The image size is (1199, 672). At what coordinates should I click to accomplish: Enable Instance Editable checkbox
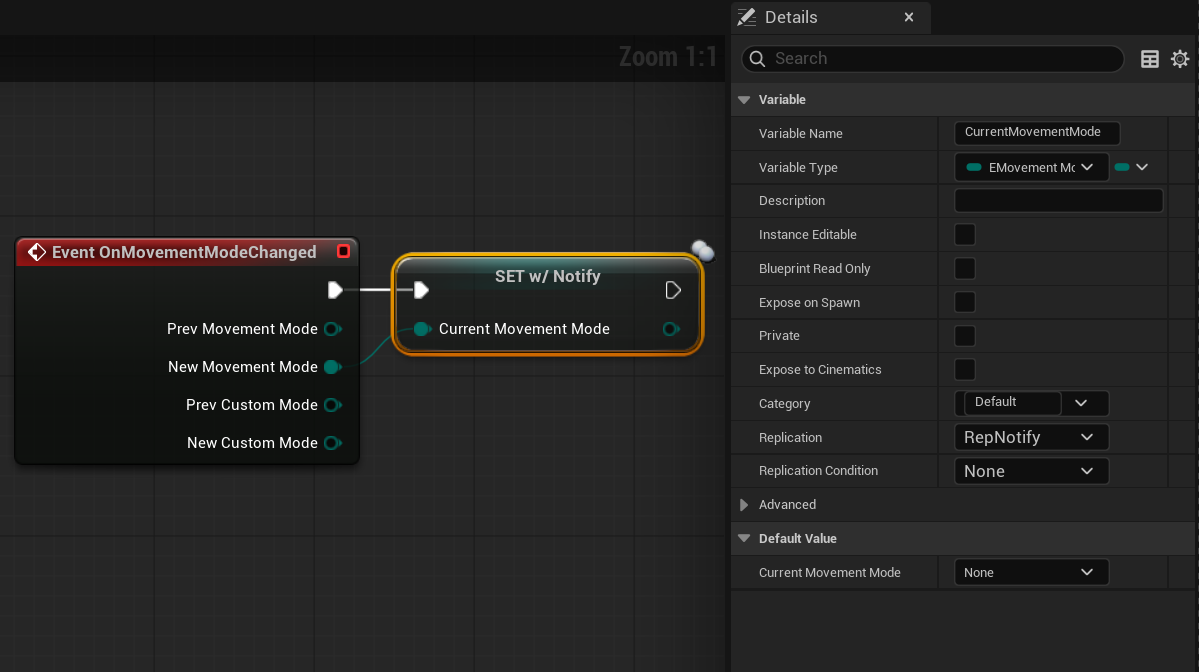964,234
